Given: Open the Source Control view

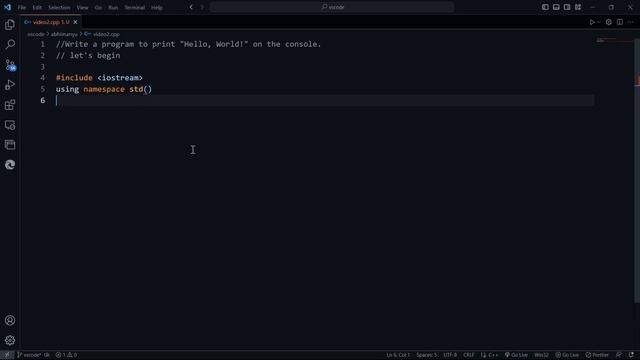Looking at the screenshot, I should pyautogui.click(x=10, y=64).
